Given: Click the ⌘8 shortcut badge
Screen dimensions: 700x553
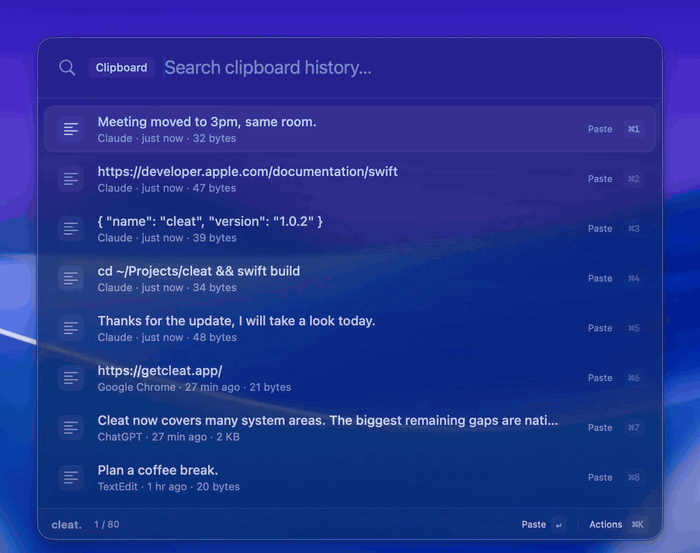Looking at the screenshot, I should click(x=633, y=478).
